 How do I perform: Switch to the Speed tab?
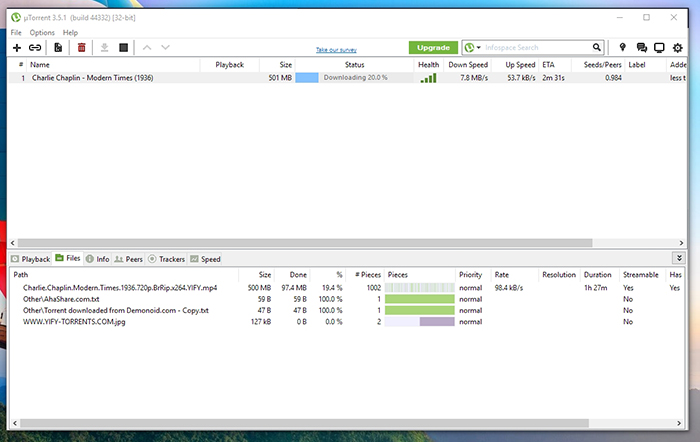point(205,259)
